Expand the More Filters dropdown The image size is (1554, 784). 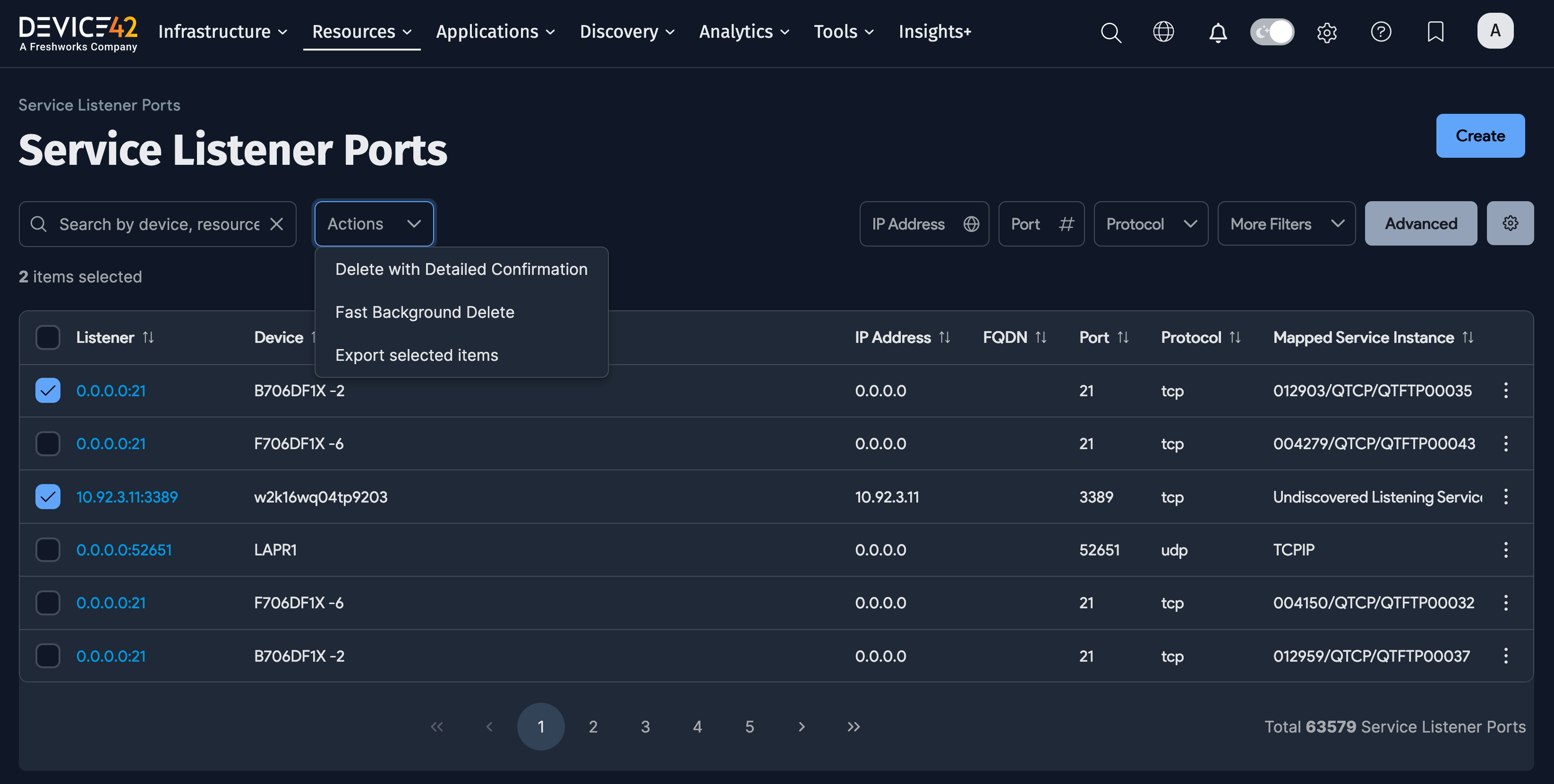(1286, 223)
